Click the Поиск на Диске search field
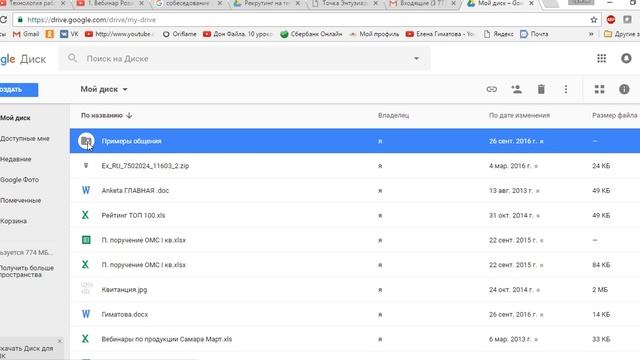Viewport: 640px width, 360px height. [244, 58]
